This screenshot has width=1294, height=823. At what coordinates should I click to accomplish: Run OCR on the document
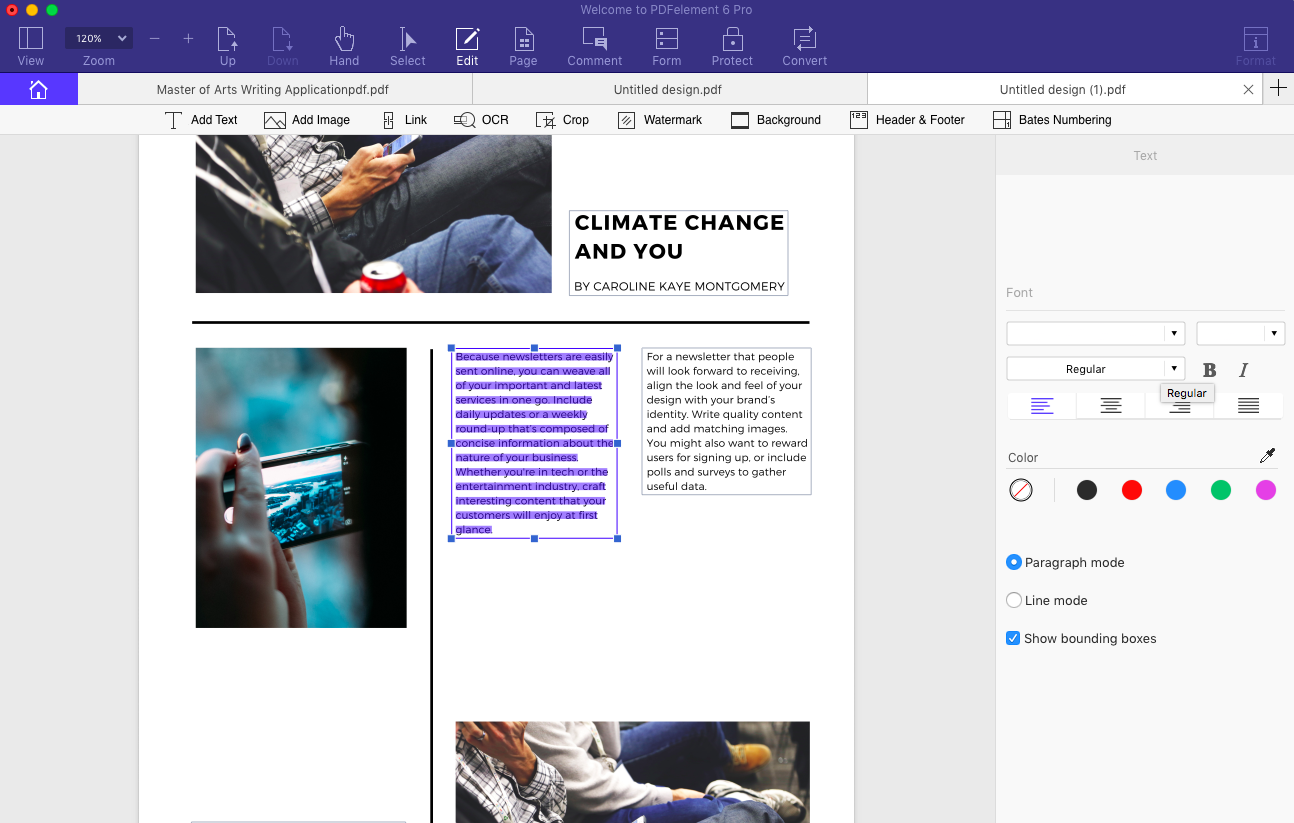coord(480,119)
